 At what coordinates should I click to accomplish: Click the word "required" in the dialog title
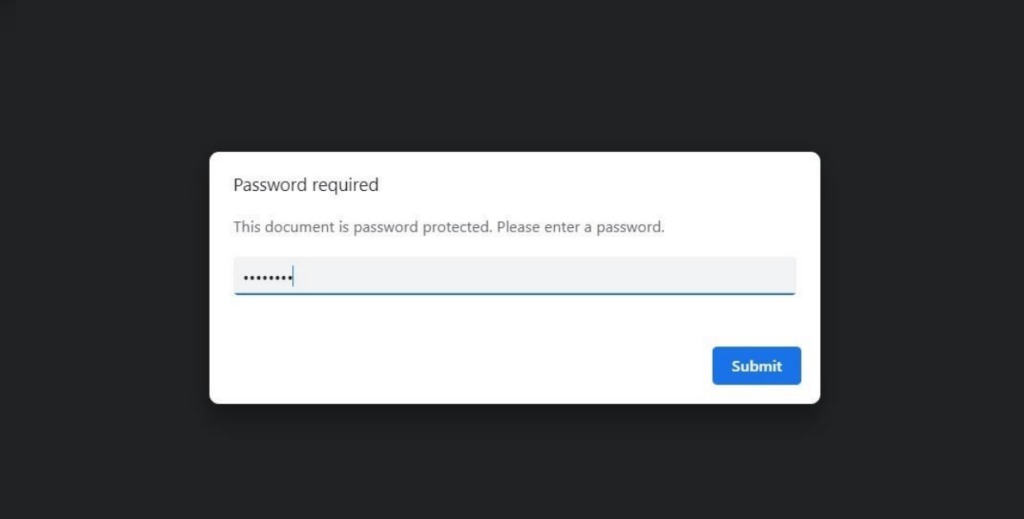[345, 186]
